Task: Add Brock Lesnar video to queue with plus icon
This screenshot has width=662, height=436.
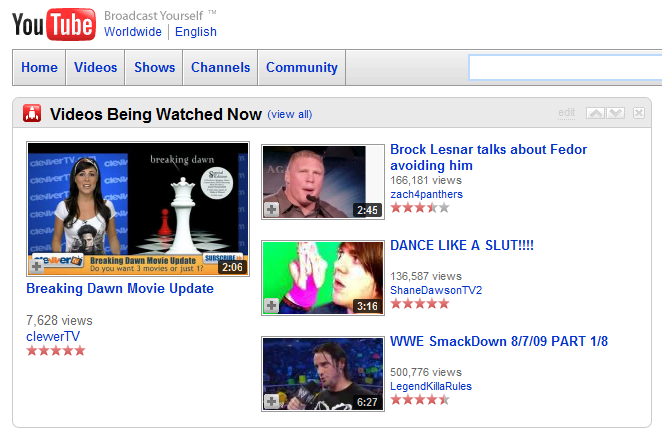Action: [271, 209]
